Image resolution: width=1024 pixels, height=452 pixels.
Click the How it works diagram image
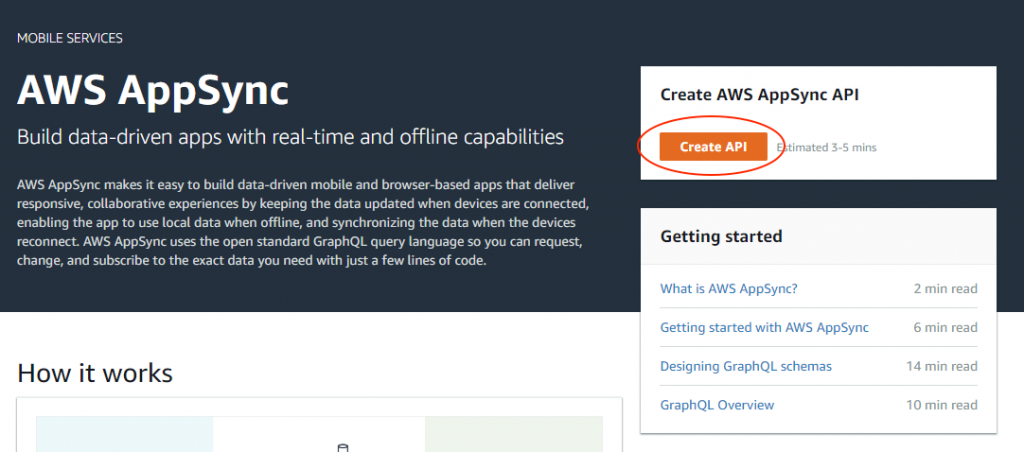point(319,434)
